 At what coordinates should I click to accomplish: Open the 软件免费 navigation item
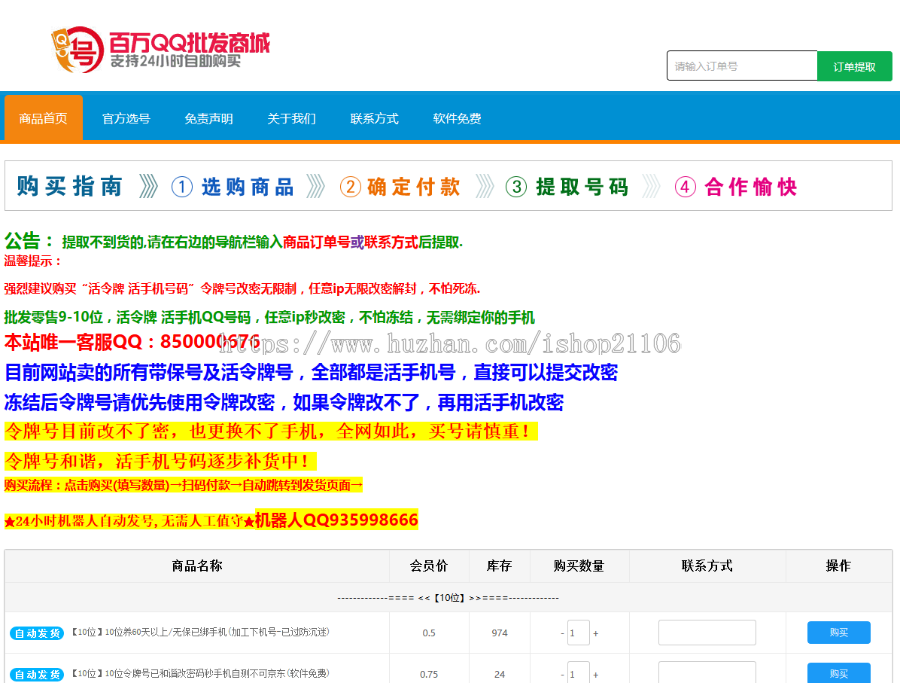point(456,117)
